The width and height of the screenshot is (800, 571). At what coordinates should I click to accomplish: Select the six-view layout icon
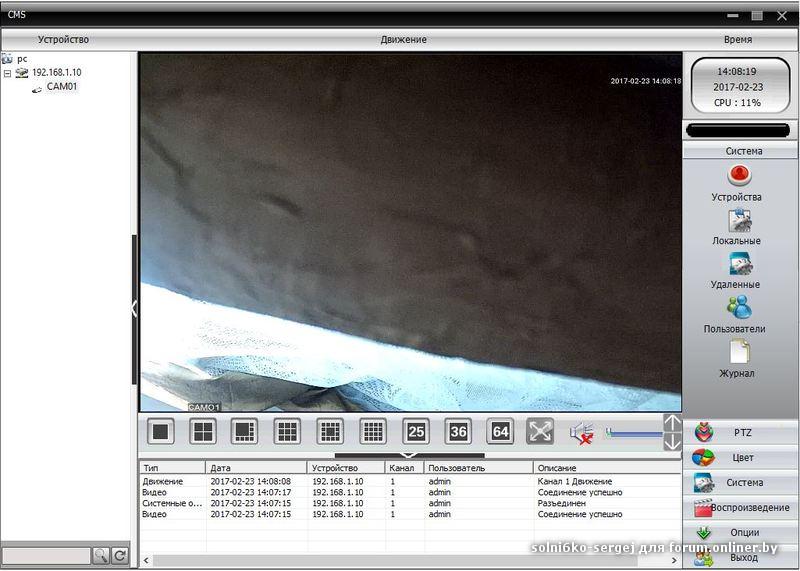click(244, 432)
